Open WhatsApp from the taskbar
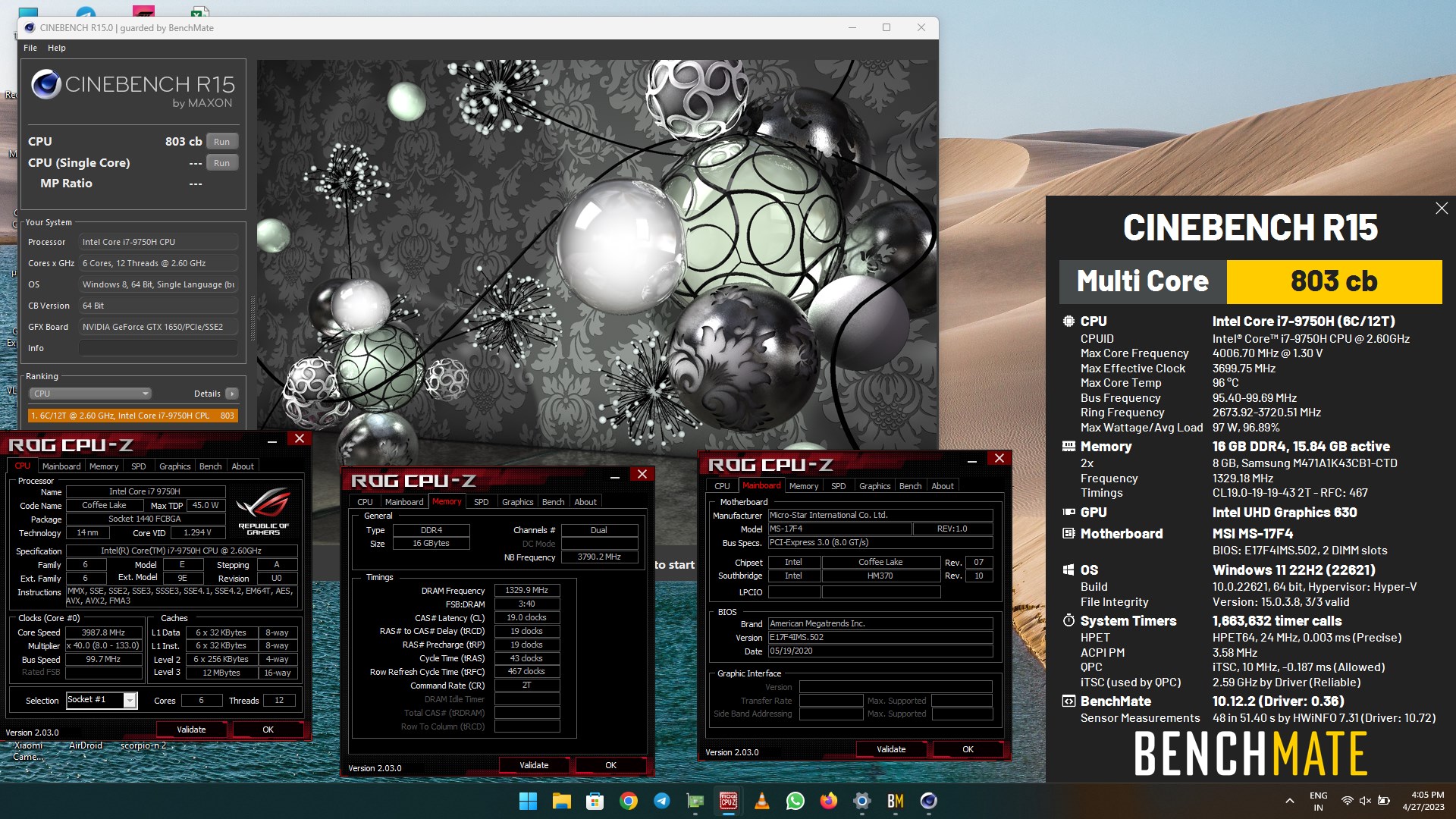The height and width of the screenshot is (819, 1456). pyautogui.click(x=795, y=801)
